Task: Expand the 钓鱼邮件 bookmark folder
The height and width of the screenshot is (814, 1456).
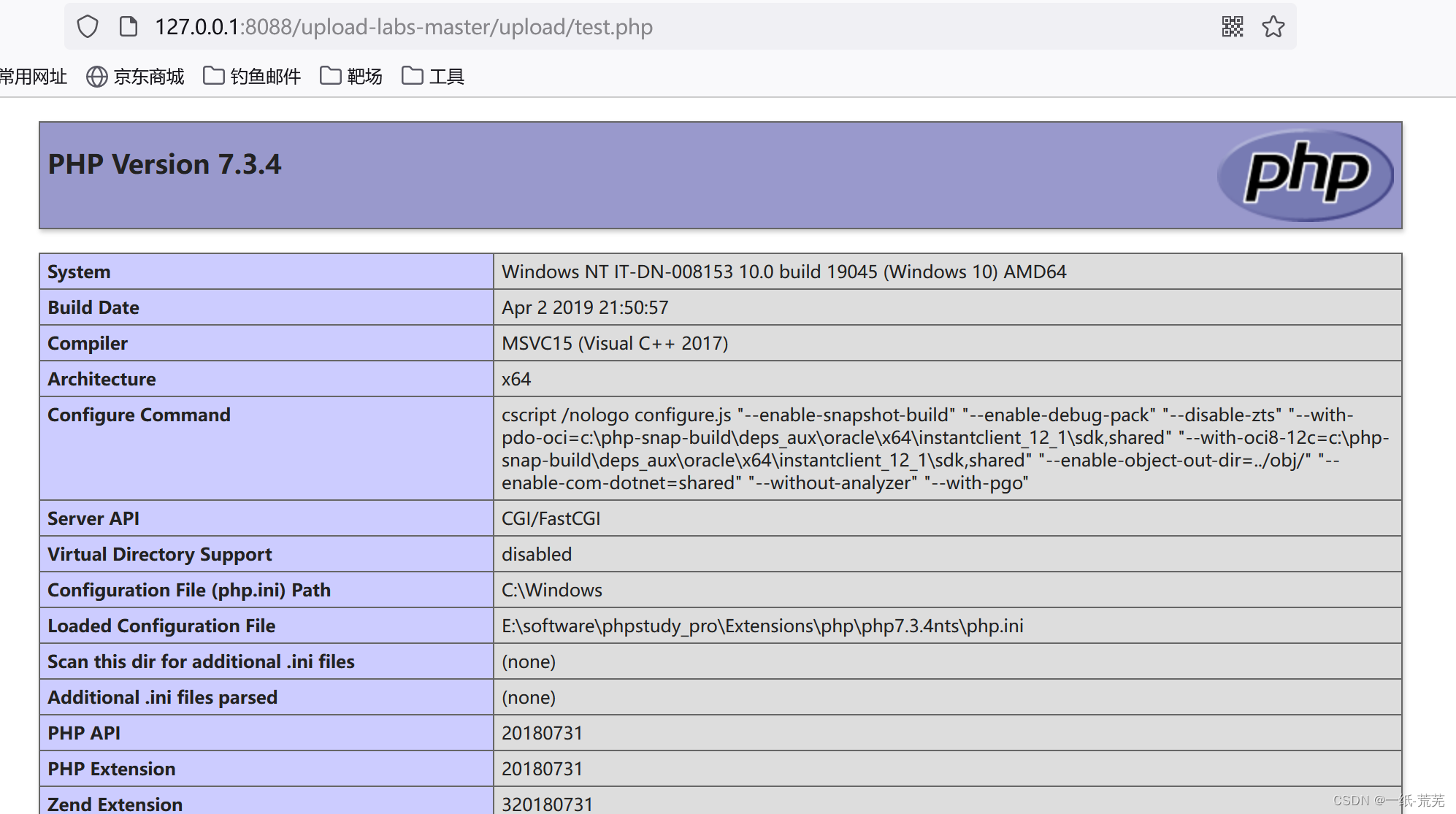Action: (x=266, y=77)
